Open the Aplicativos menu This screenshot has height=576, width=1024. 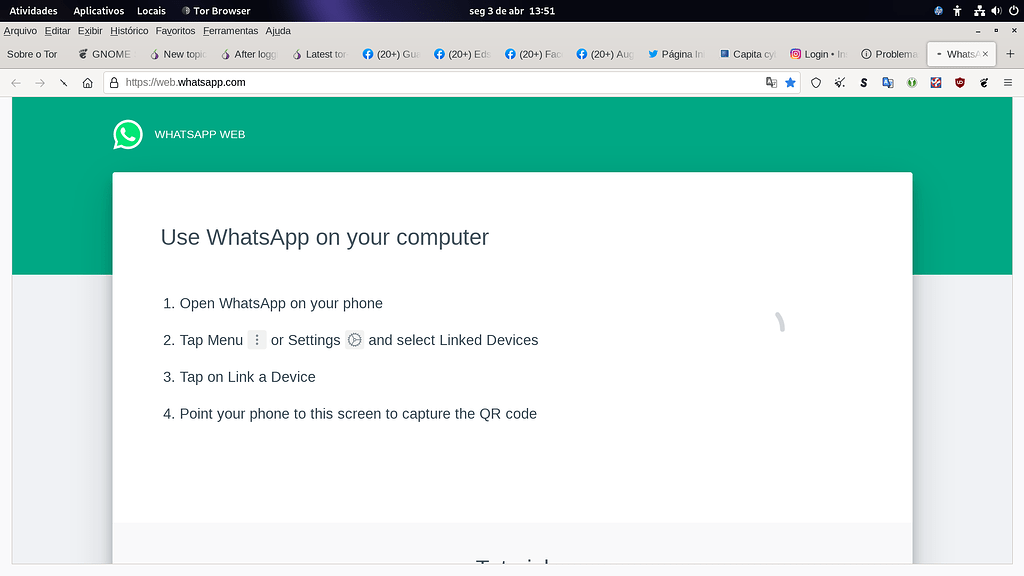tap(99, 10)
